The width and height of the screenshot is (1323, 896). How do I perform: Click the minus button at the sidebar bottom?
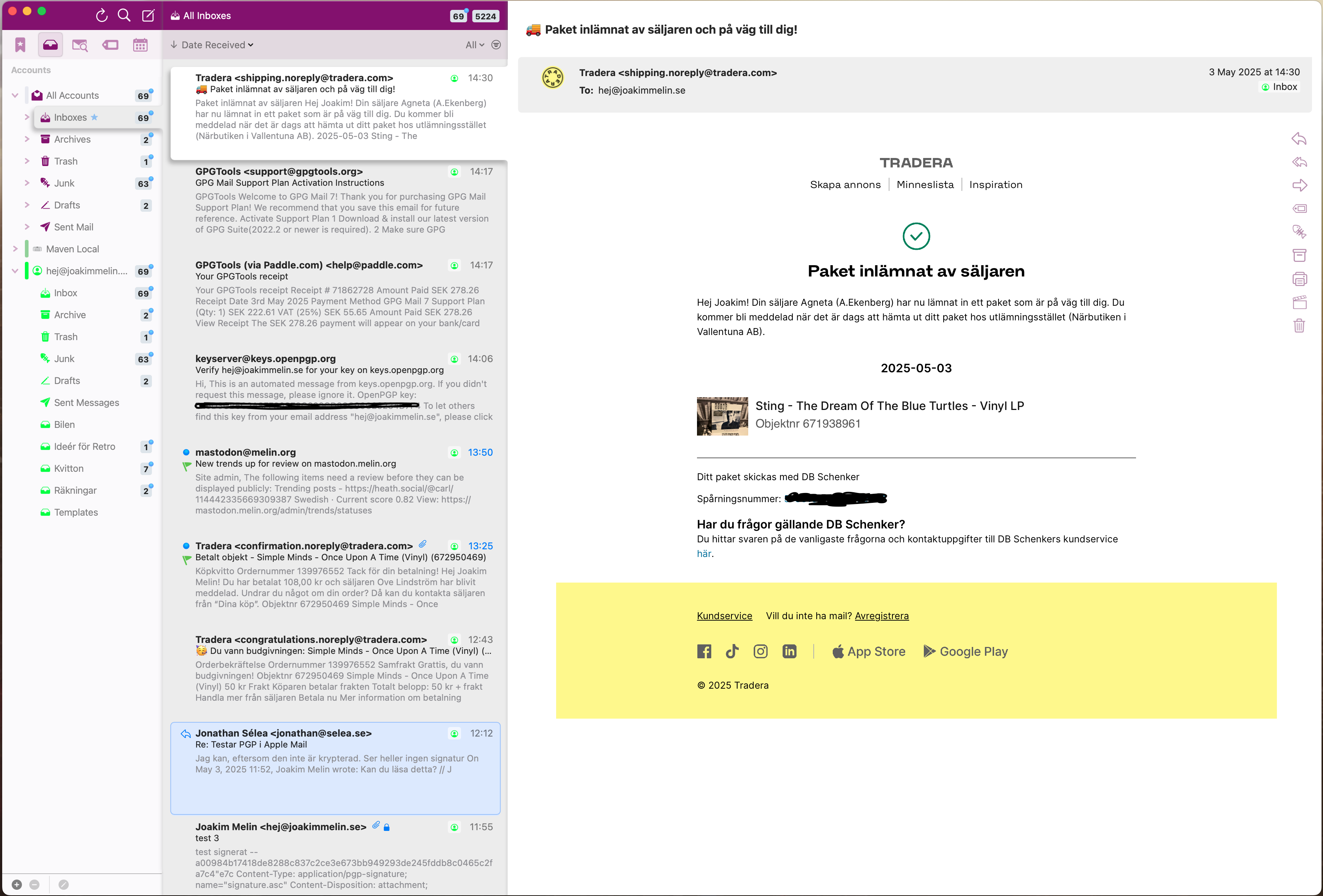pyautogui.click(x=34, y=885)
